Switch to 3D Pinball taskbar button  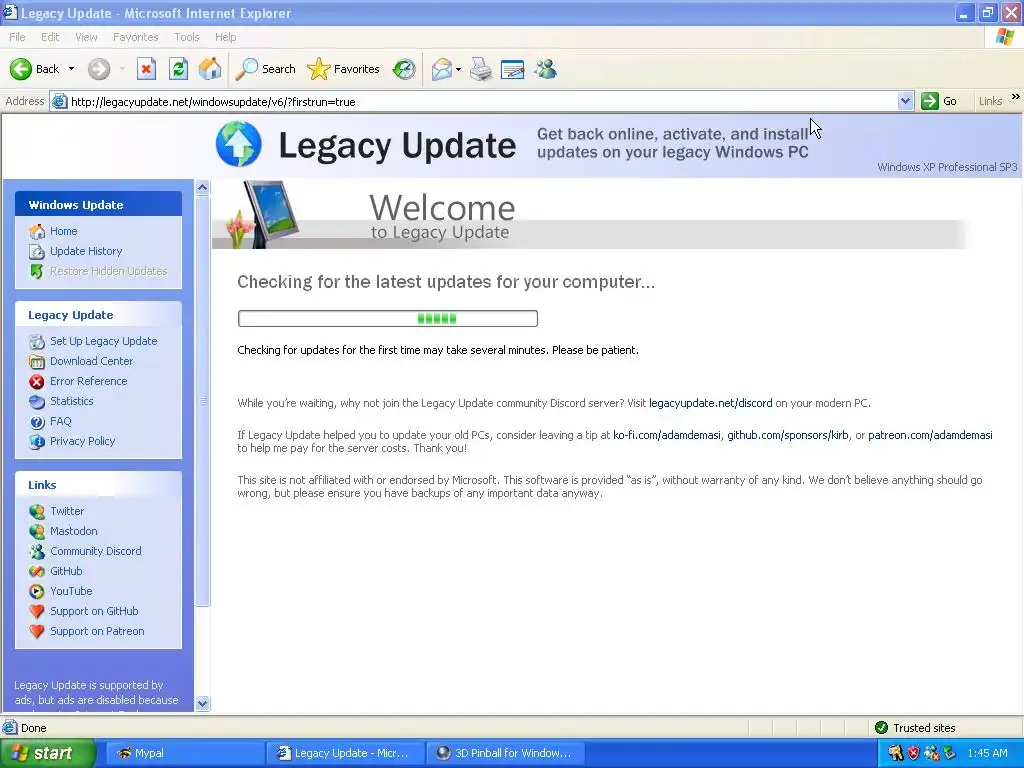tap(505, 753)
